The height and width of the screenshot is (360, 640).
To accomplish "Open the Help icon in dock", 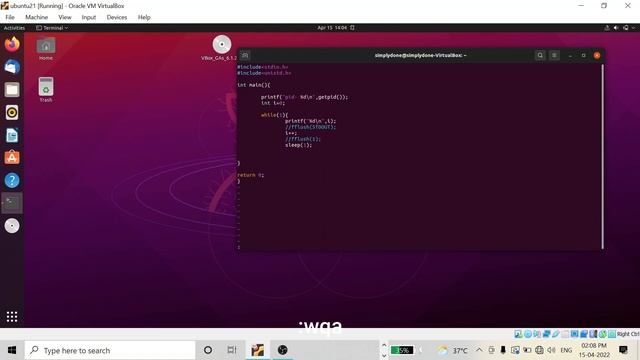I will coord(12,180).
